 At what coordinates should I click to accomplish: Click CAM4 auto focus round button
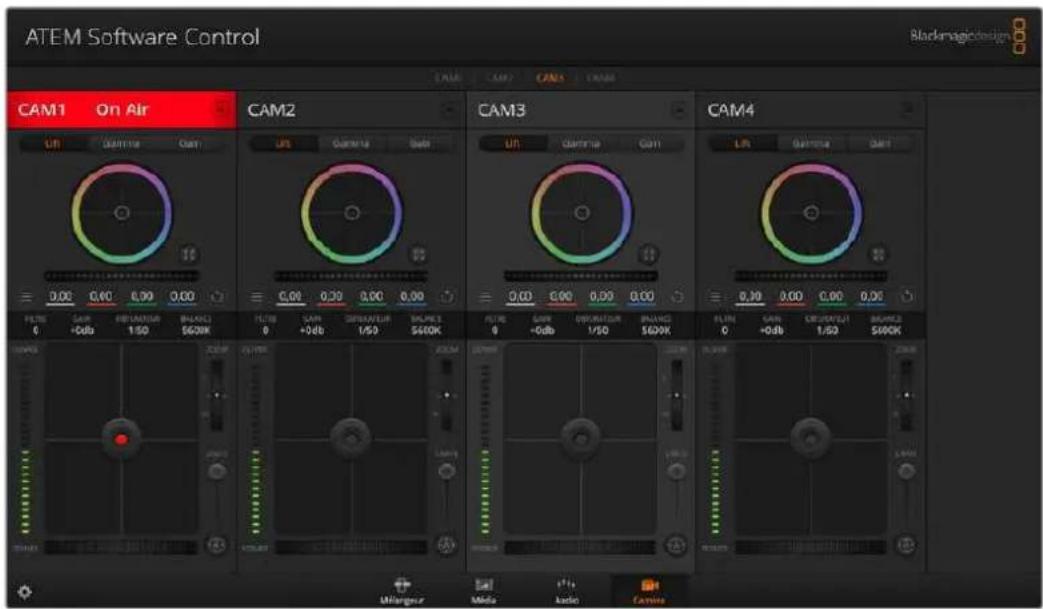[x=906, y=545]
